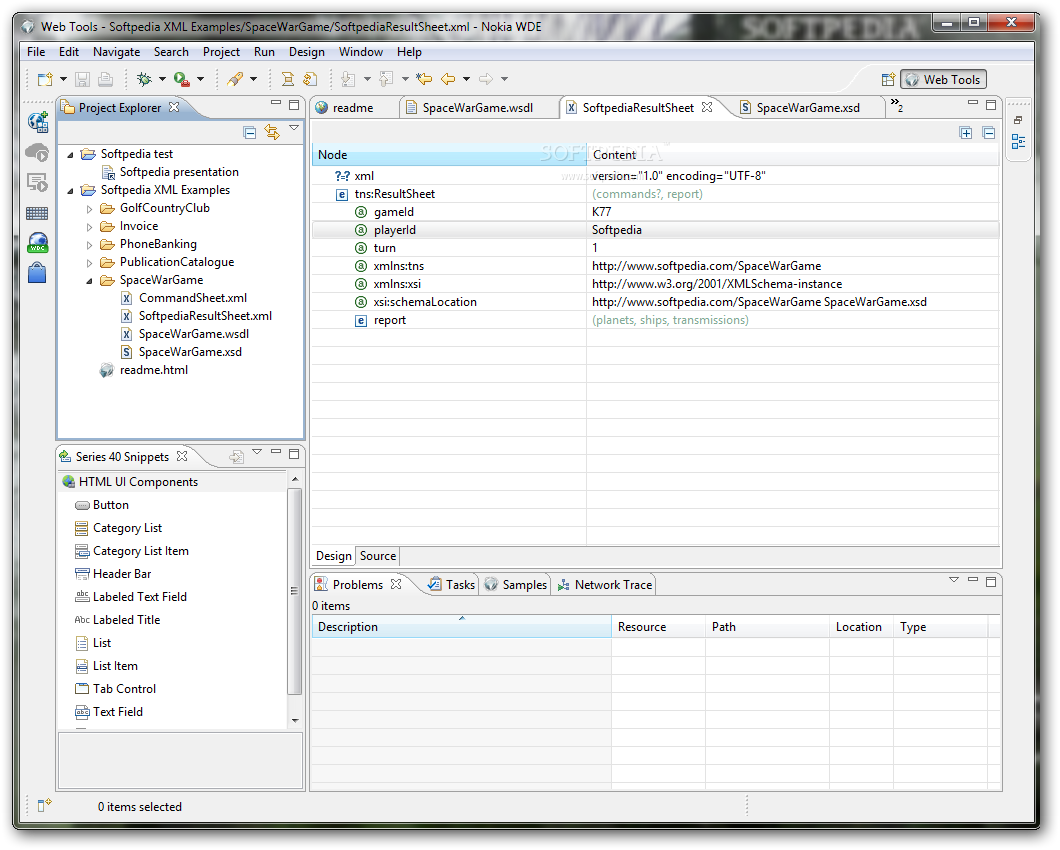The image size is (1060, 850).
Task: Click Expand All icon in XML editor
Action: pyautogui.click(x=966, y=133)
